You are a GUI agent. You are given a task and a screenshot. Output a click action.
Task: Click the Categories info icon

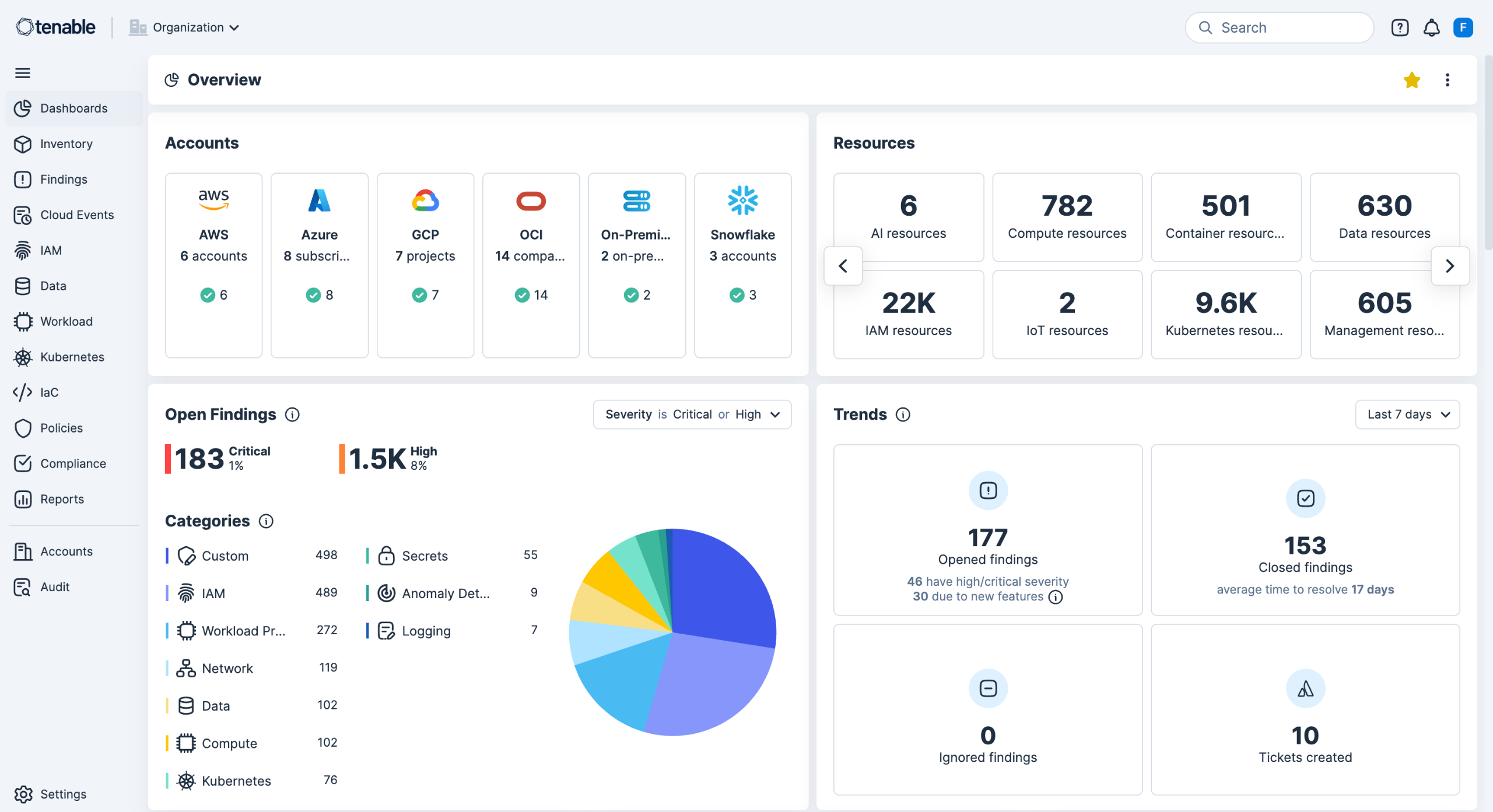[x=266, y=521]
